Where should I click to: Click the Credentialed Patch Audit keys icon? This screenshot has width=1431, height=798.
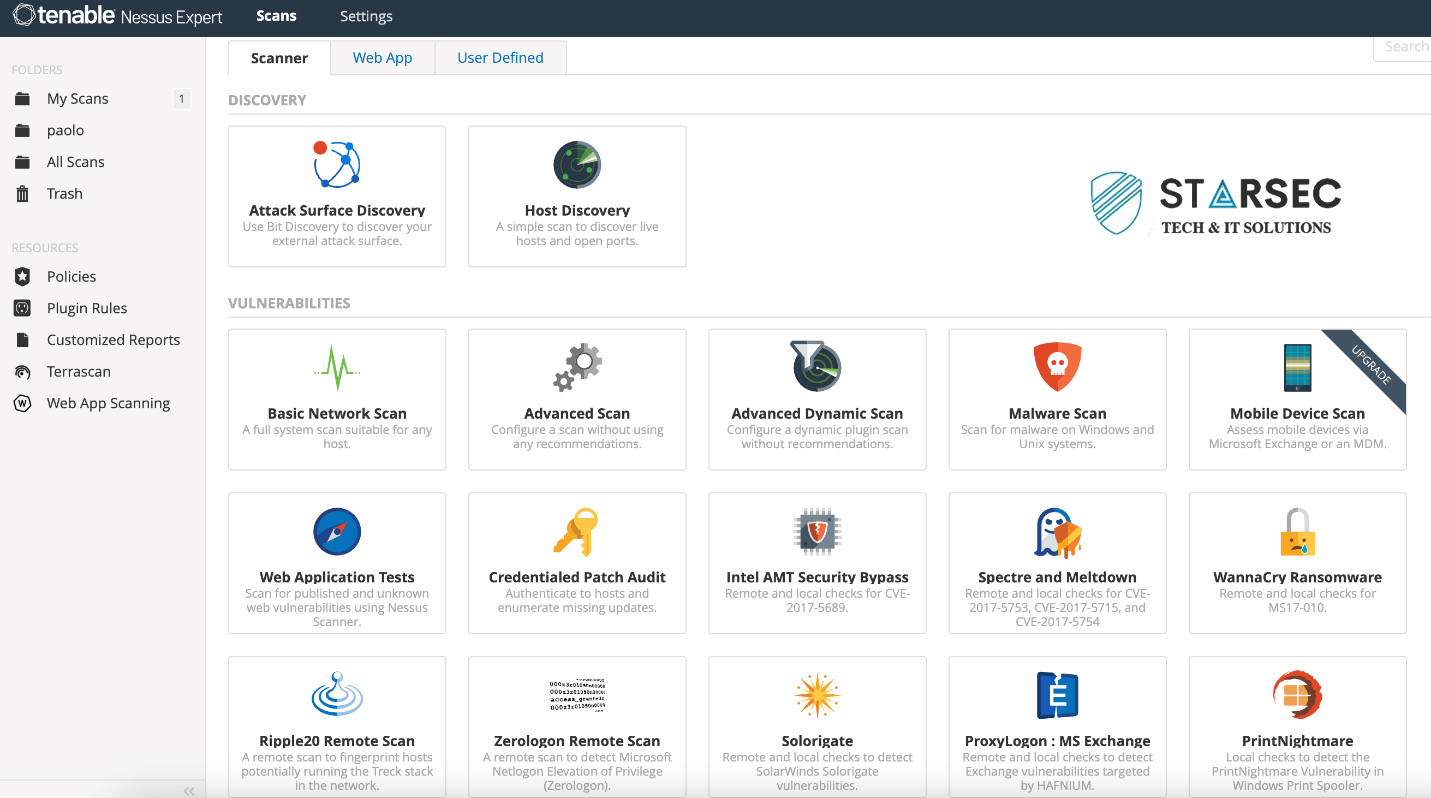coord(576,531)
